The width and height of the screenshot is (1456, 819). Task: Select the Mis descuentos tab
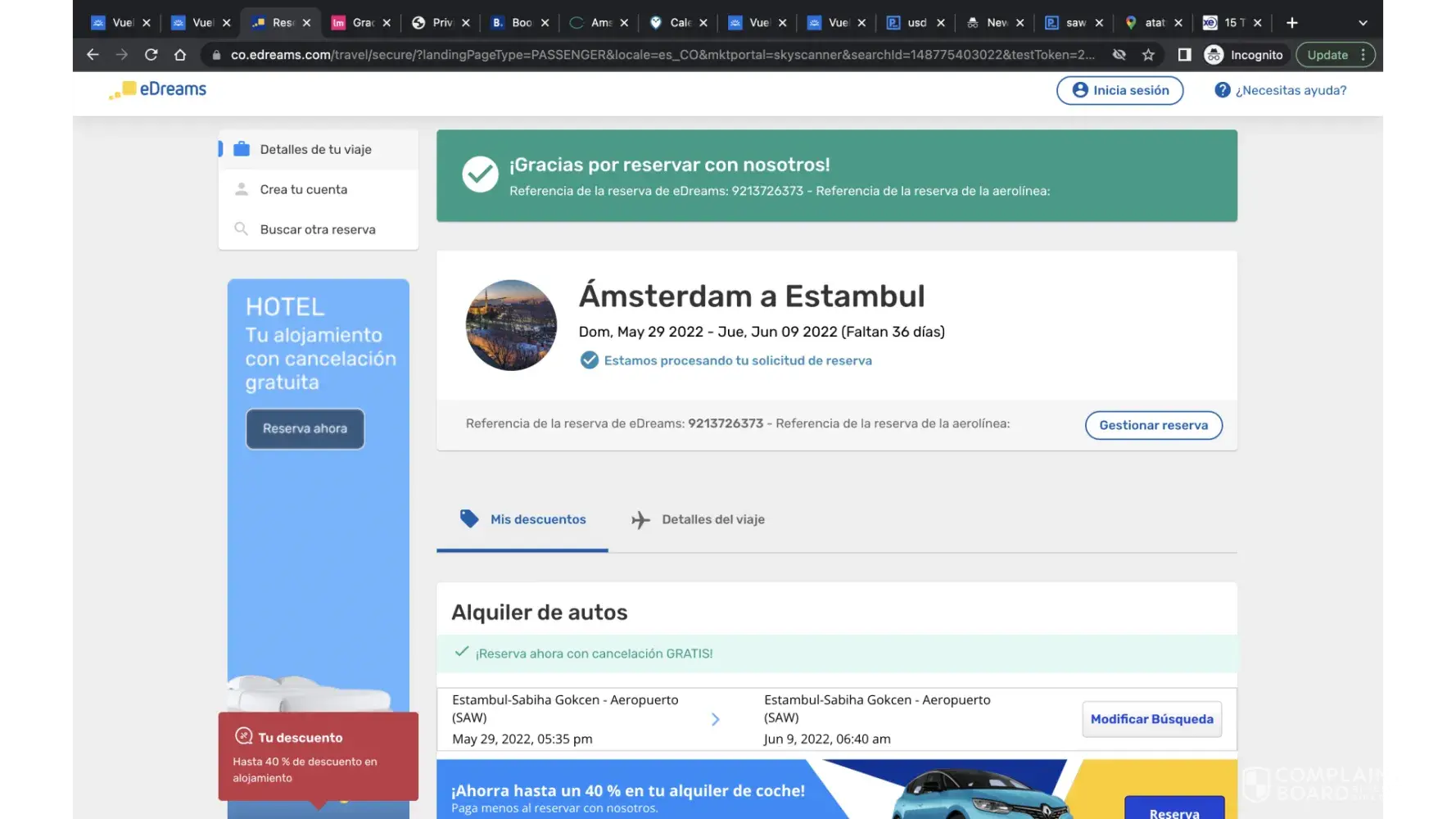523,519
